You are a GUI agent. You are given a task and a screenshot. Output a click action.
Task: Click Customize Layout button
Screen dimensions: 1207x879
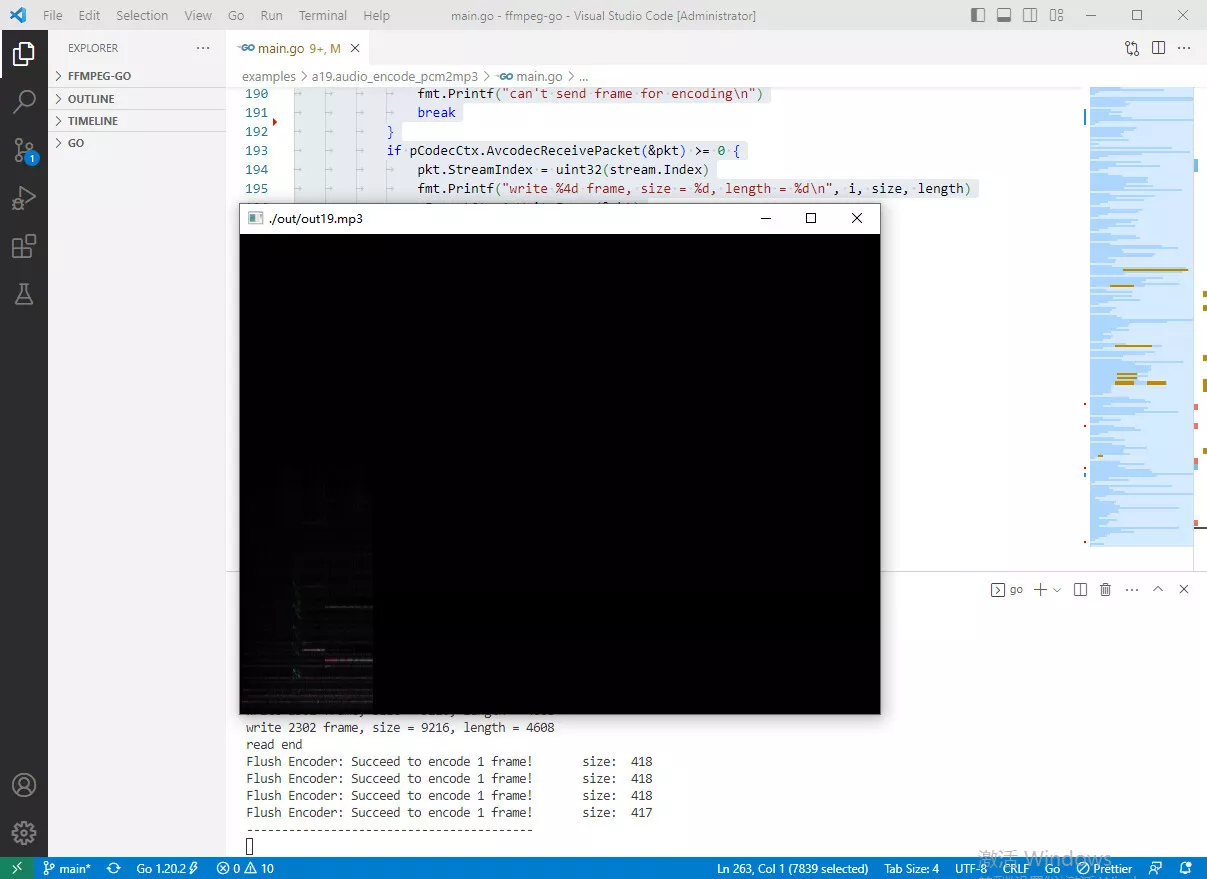[x=1057, y=15]
